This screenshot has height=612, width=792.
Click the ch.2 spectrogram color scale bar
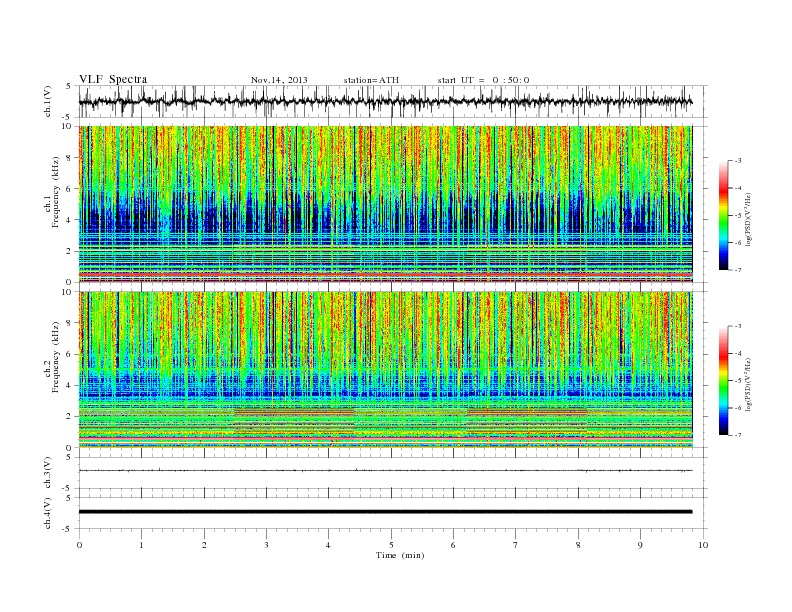coord(724,381)
